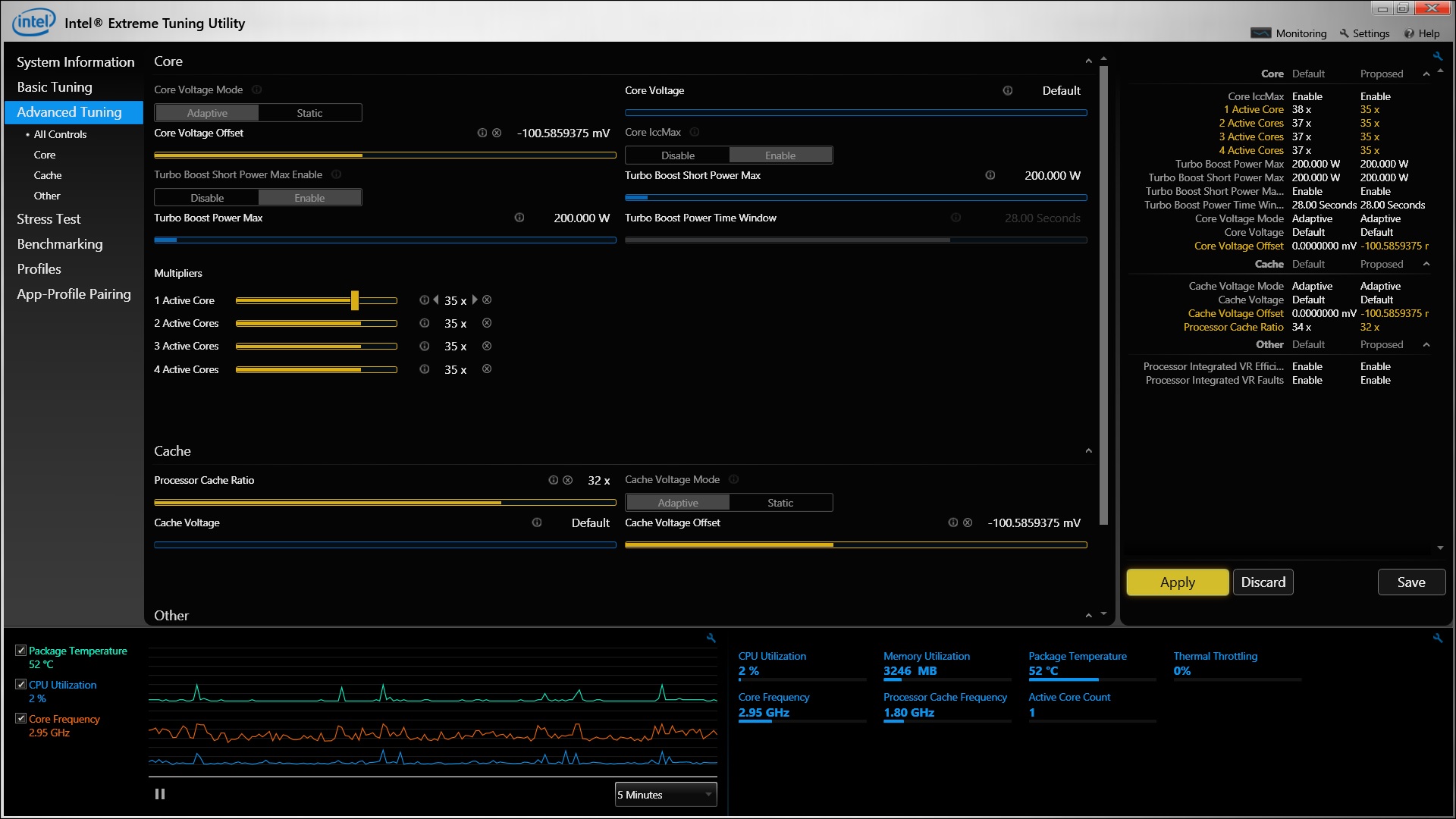Toggle Core Frequency graph checkbox
1456x819 pixels.
coord(21,718)
